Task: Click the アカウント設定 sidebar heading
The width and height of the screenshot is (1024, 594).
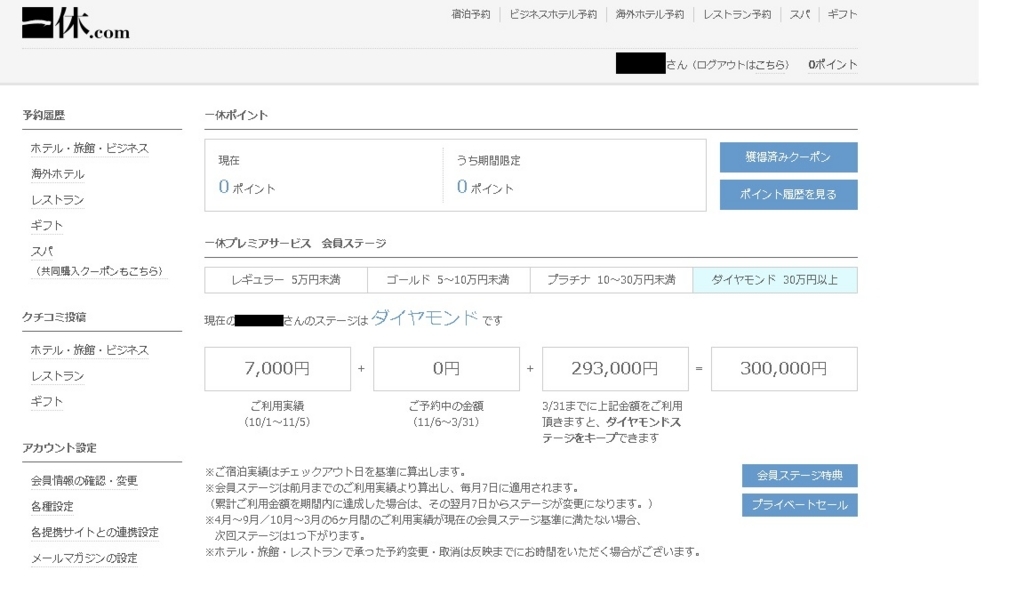Action: [x=59, y=448]
